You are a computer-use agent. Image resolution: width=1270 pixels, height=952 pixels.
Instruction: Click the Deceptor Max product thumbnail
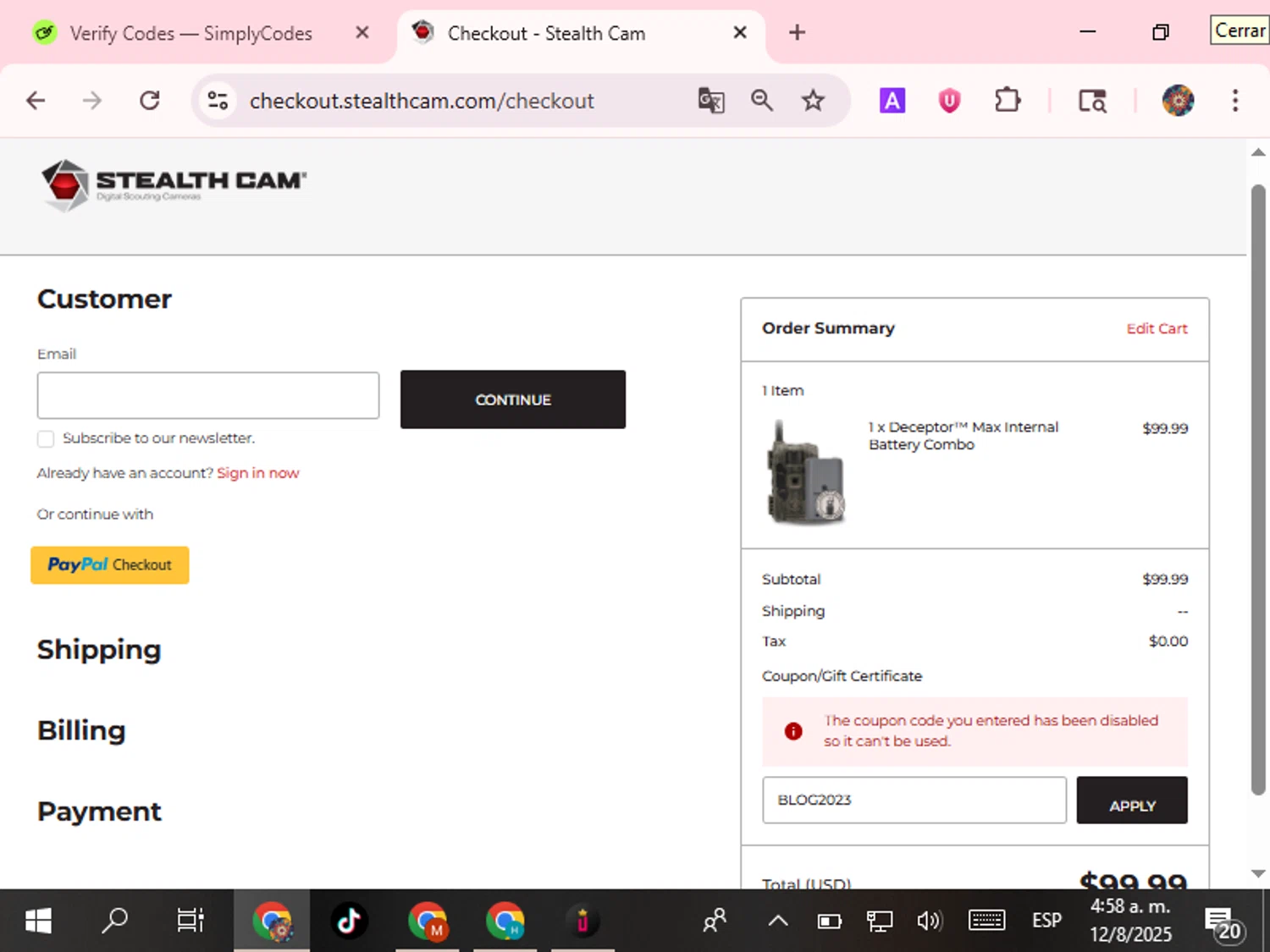[806, 473]
